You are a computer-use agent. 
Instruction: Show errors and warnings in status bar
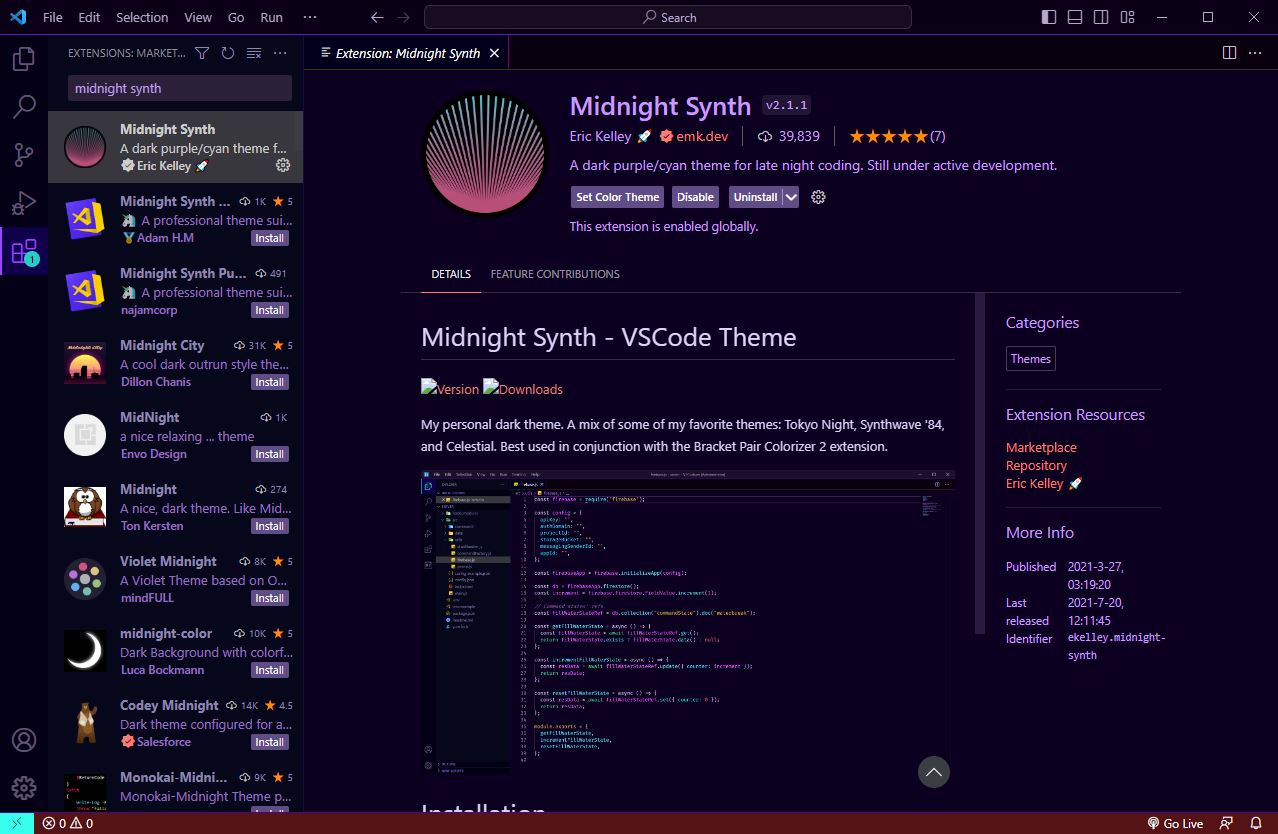tap(68, 824)
